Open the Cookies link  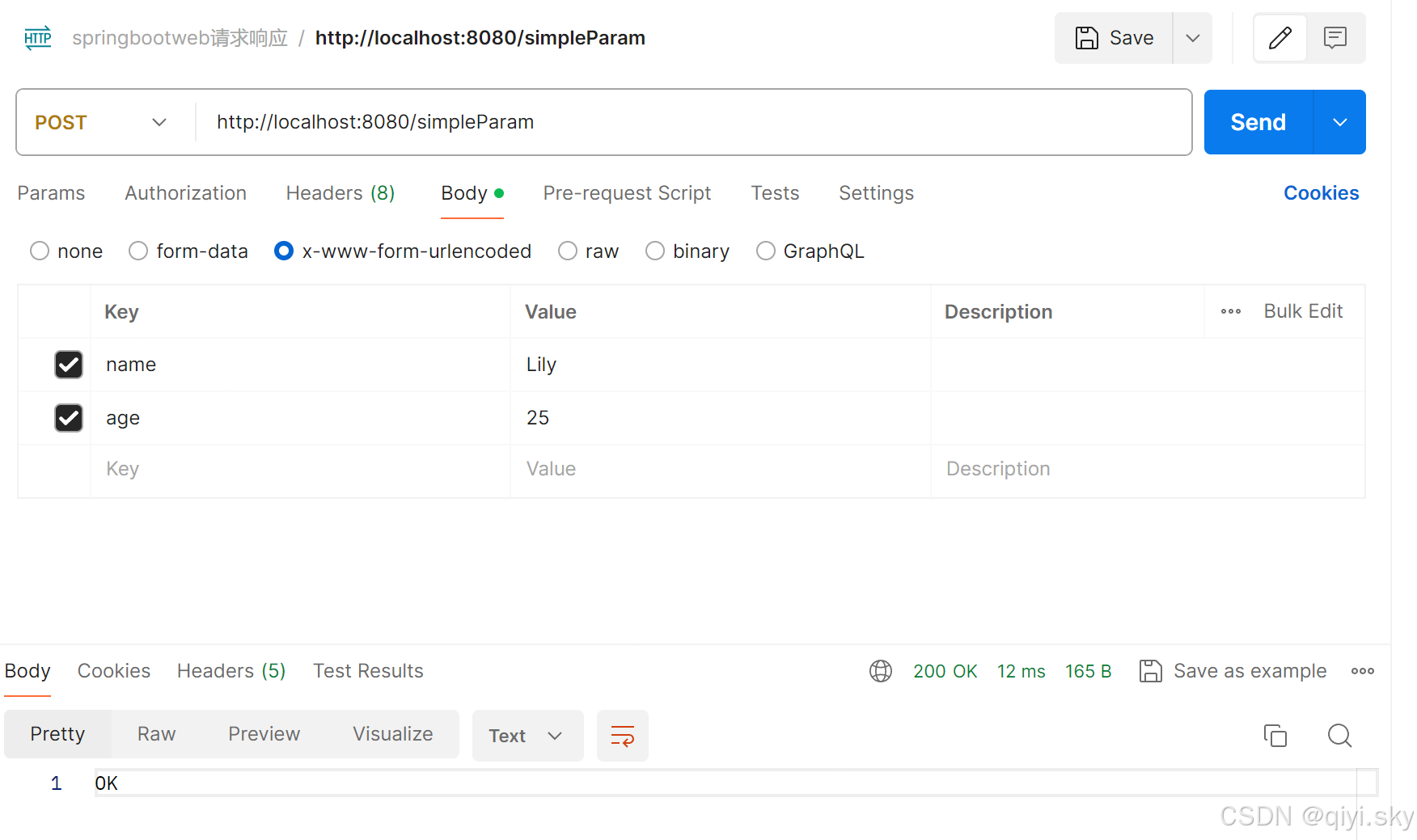pyautogui.click(x=1321, y=193)
